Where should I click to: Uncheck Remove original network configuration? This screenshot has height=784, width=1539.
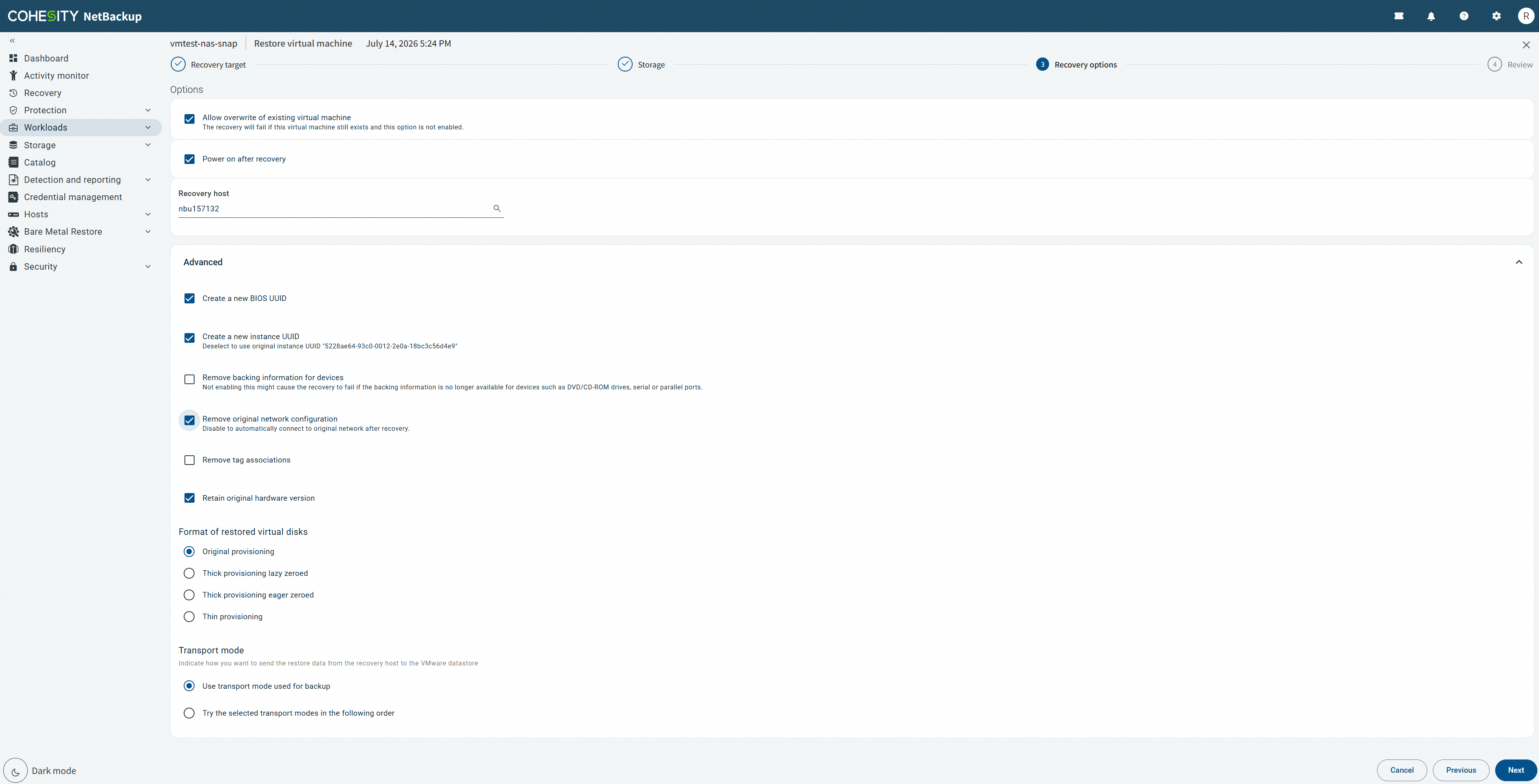(189, 420)
